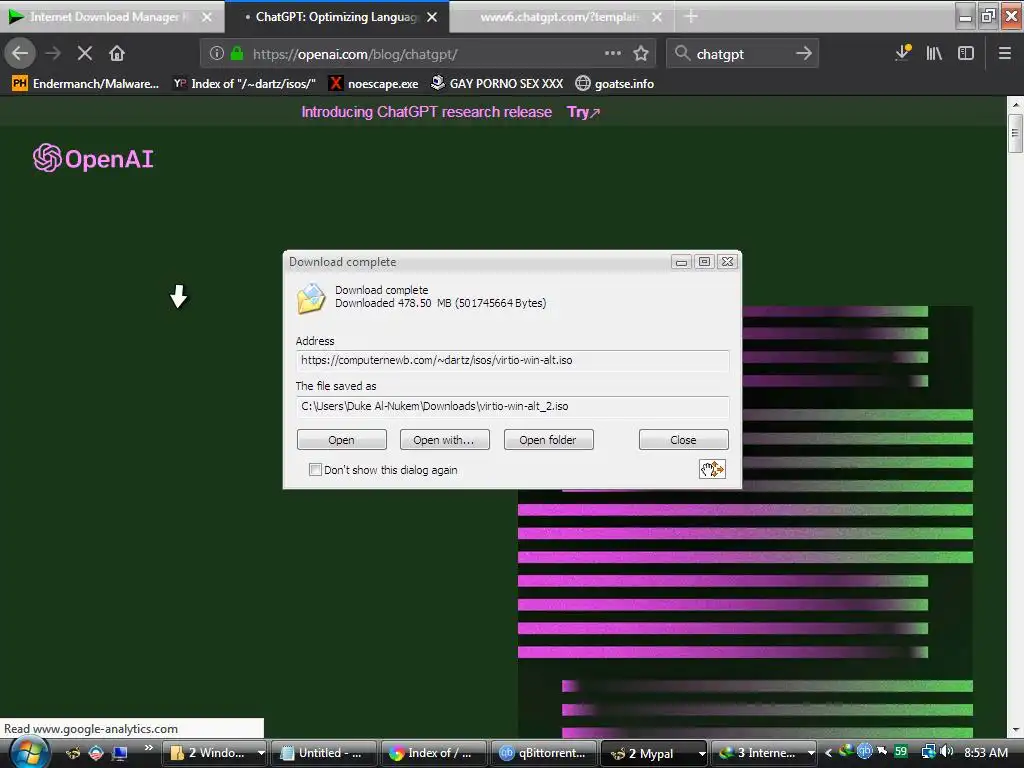
Task: Switch to the ChatGPT Optimizing Language tab
Action: pos(336,17)
